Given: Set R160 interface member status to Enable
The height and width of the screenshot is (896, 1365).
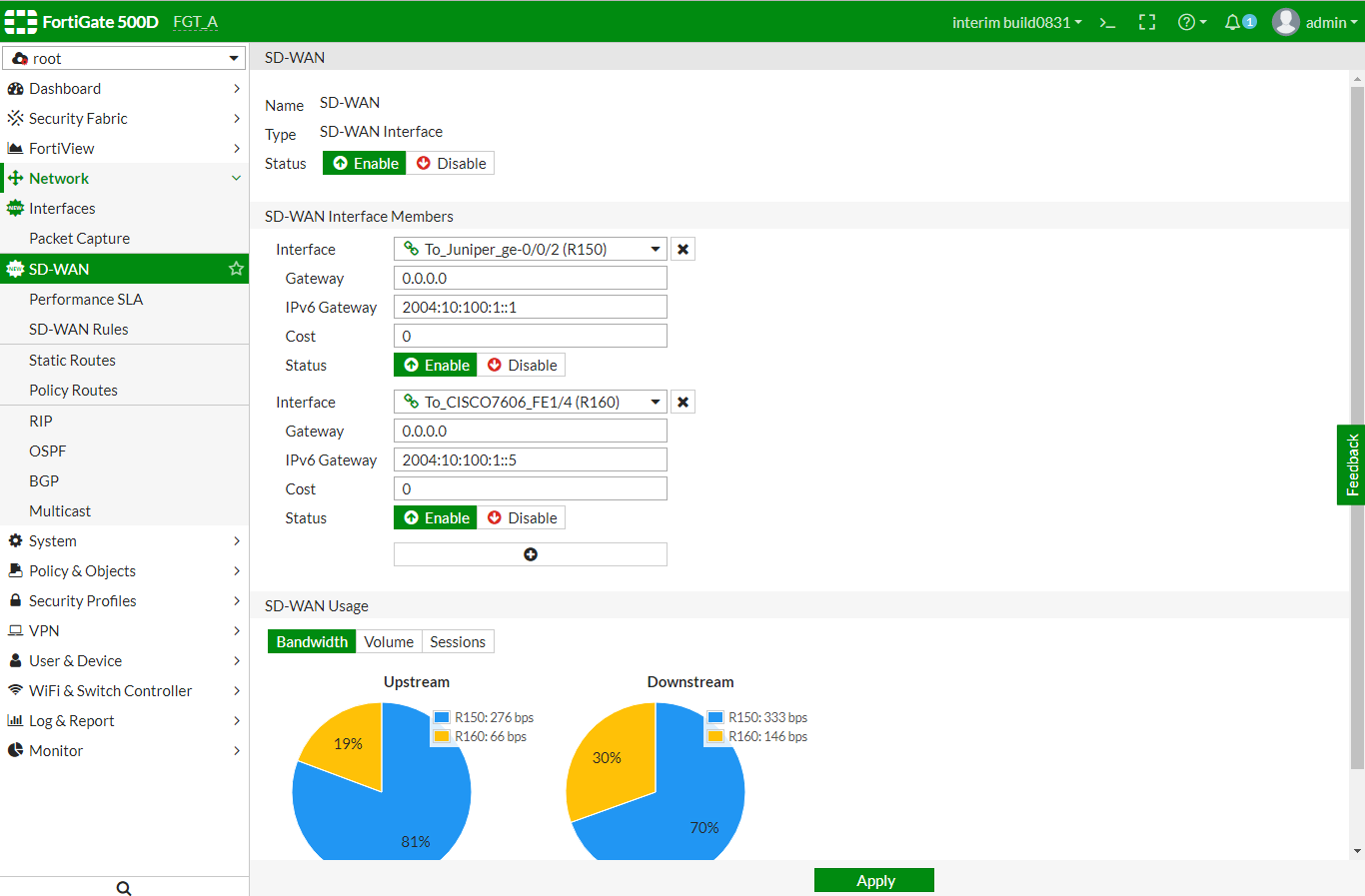Looking at the screenshot, I should [437, 518].
